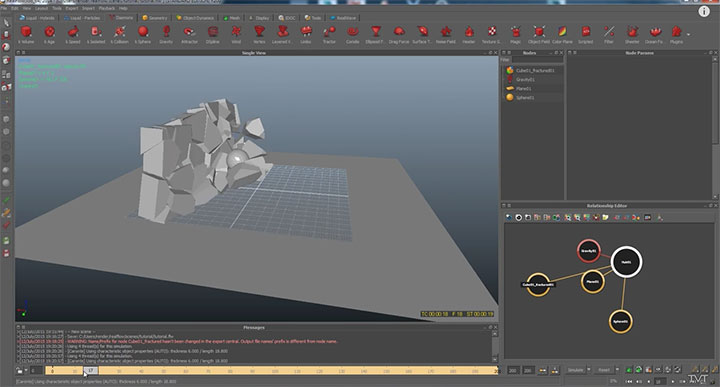Viewport: 720px width, 387px height.
Task: Add a Noise Field daemon
Action: tap(445, 34)
